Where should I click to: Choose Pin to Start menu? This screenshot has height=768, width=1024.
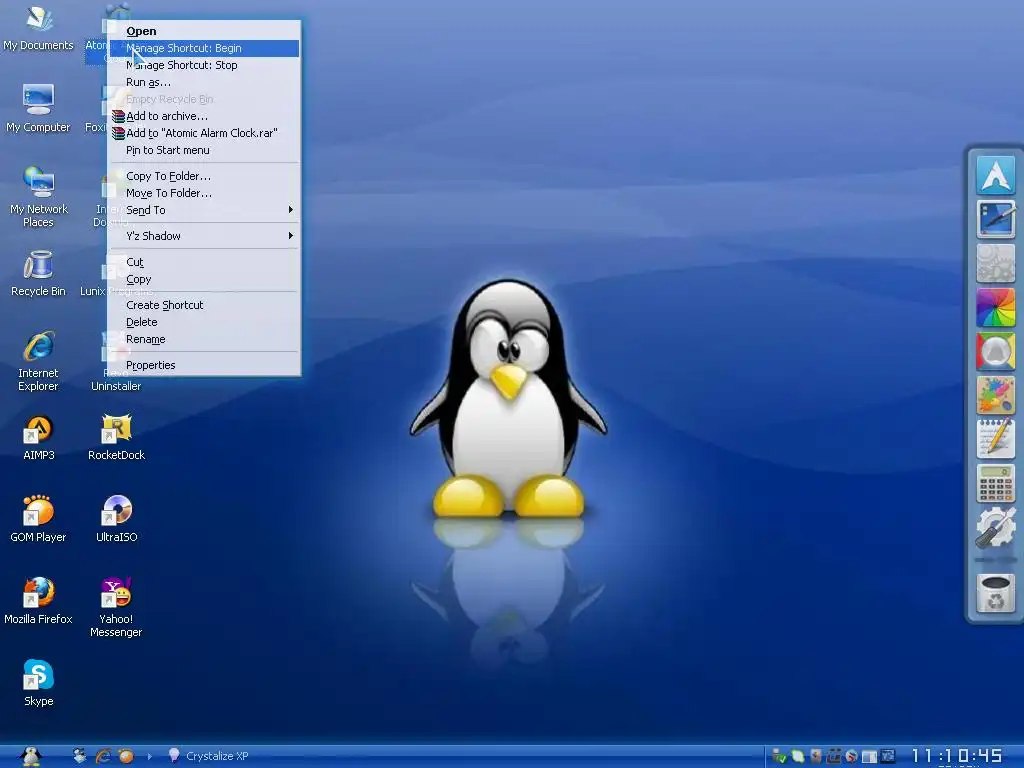tap(204, 150)
